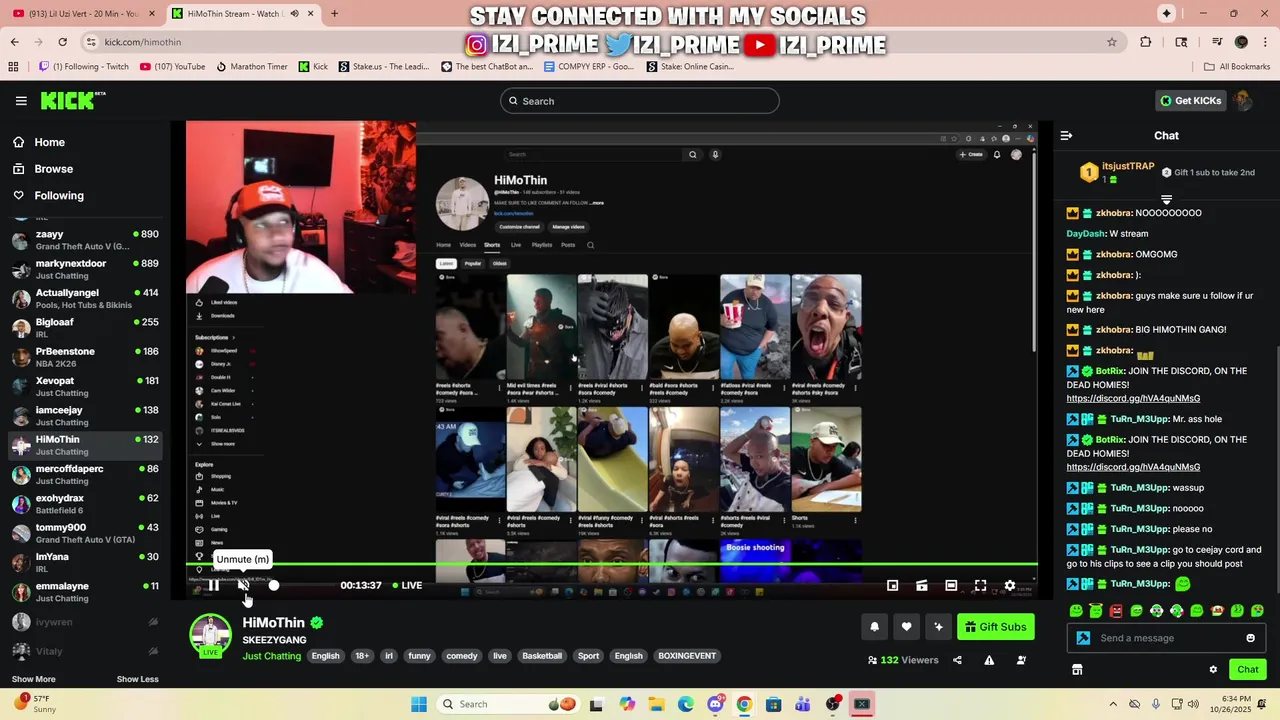Follow HiMoThin with heart button
Image resolution: width=1280 pixels, height=720 pixels.
[906, 627]
